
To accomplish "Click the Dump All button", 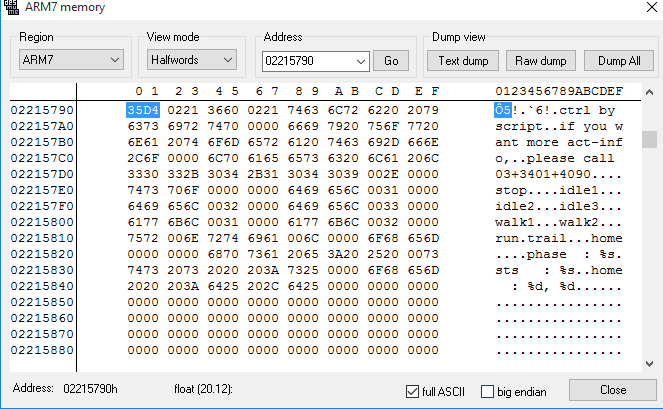I will tap(619, 61).
